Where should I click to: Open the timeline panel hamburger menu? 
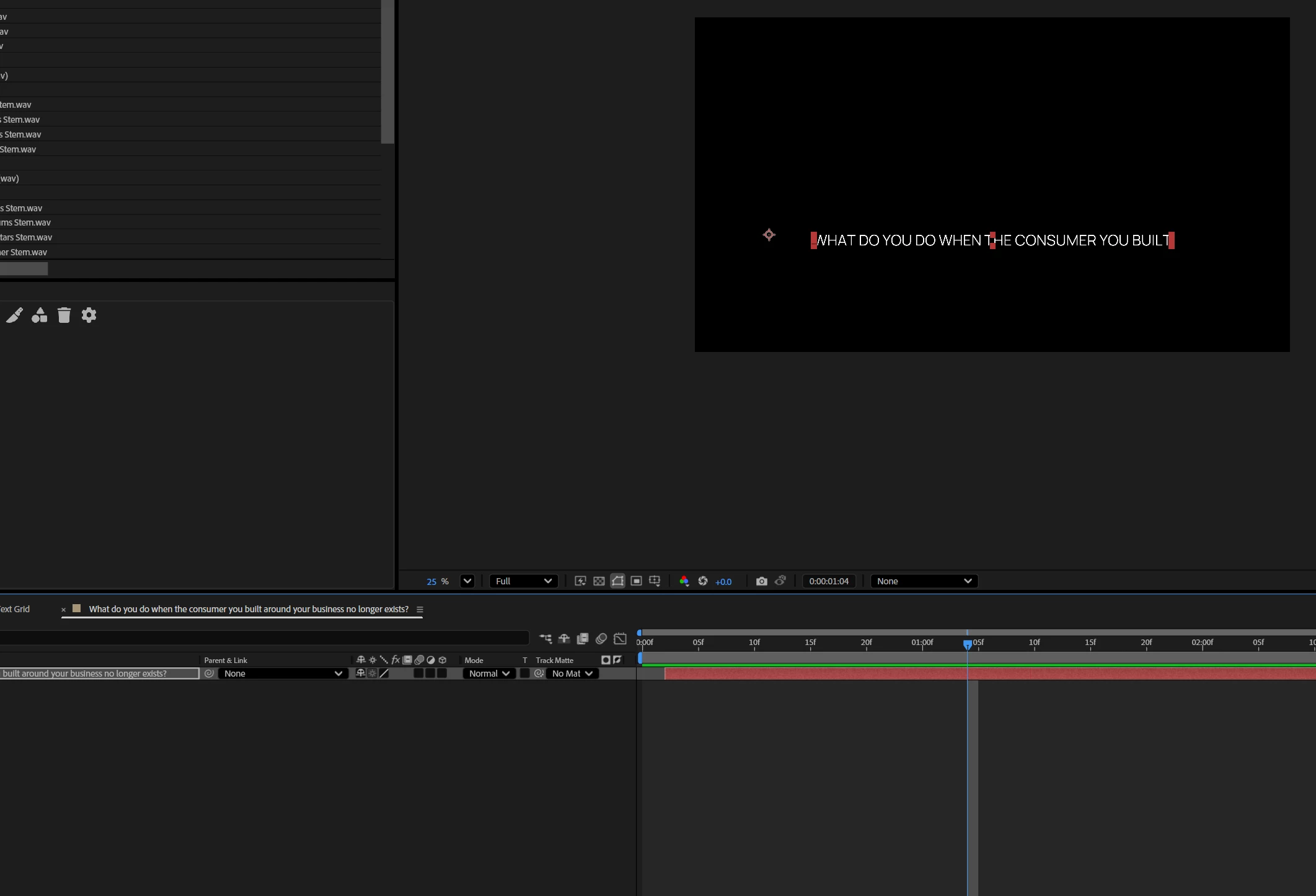point(420,610)
